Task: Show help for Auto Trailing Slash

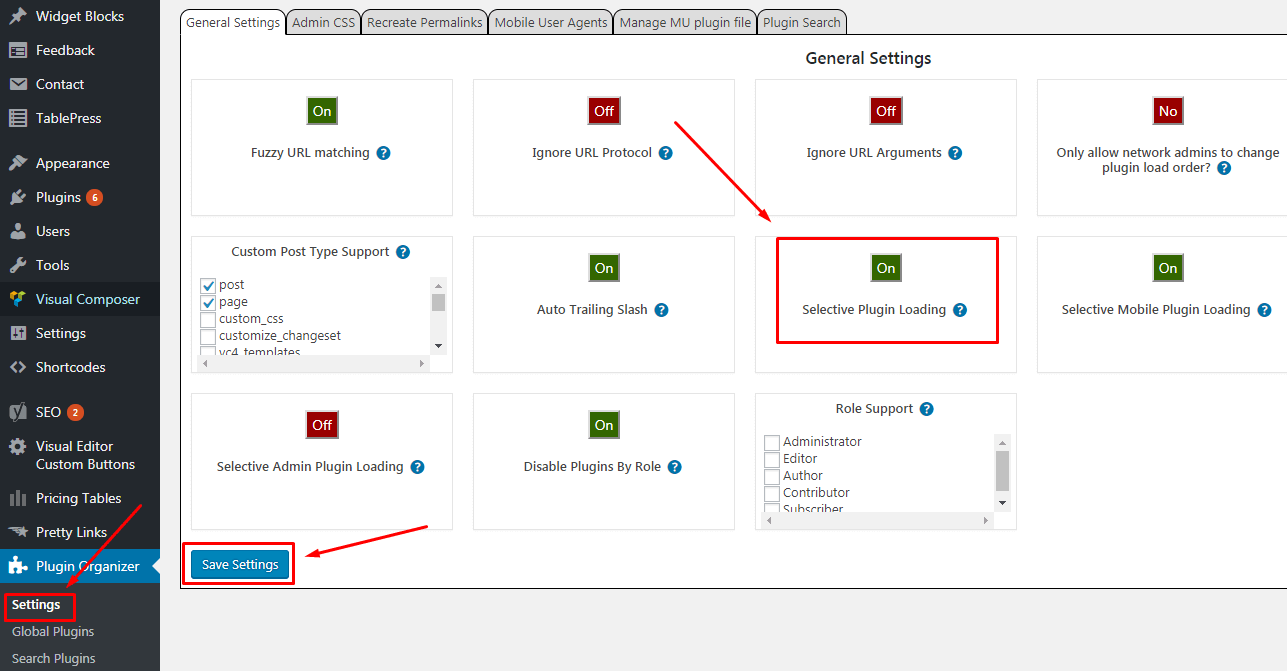Action: tap(661, 310)
